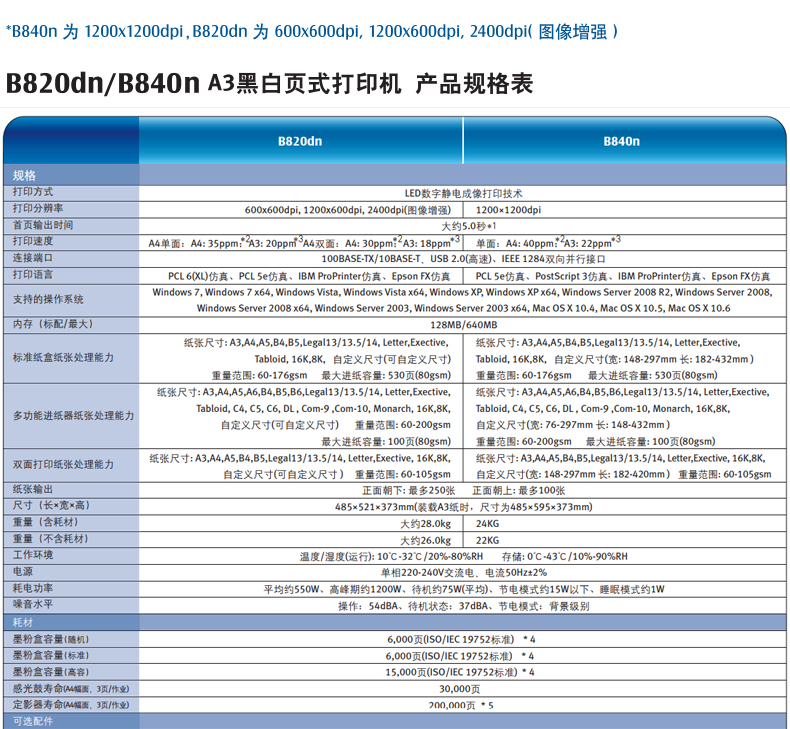This screenshot has width=790, height=729.
Task: Select the '128MB/640MB' memory value
Action: [464, 325]
